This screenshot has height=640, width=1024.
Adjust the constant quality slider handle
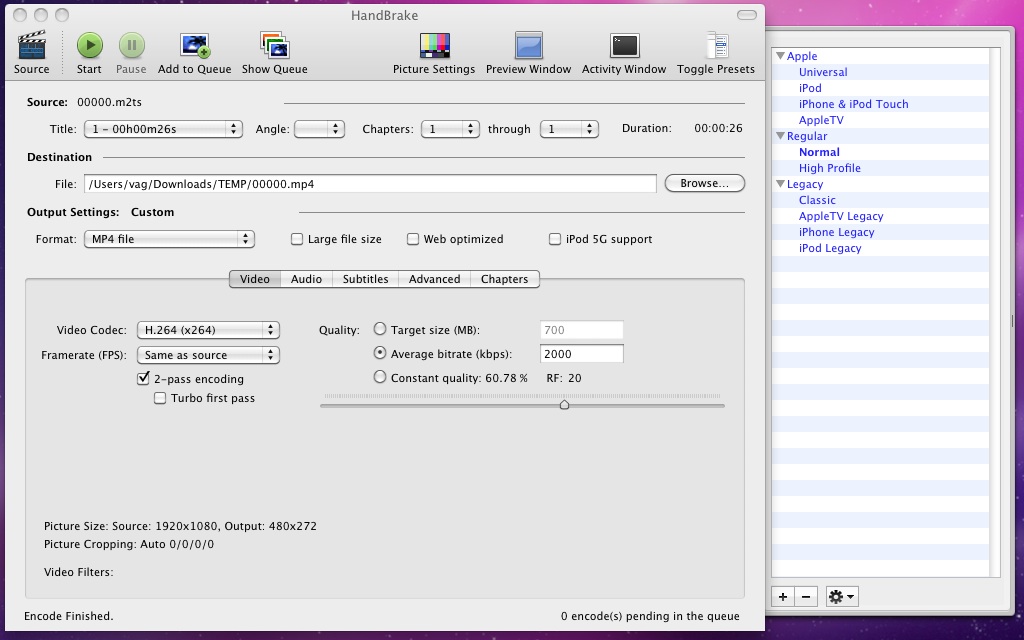click(564, 405)
